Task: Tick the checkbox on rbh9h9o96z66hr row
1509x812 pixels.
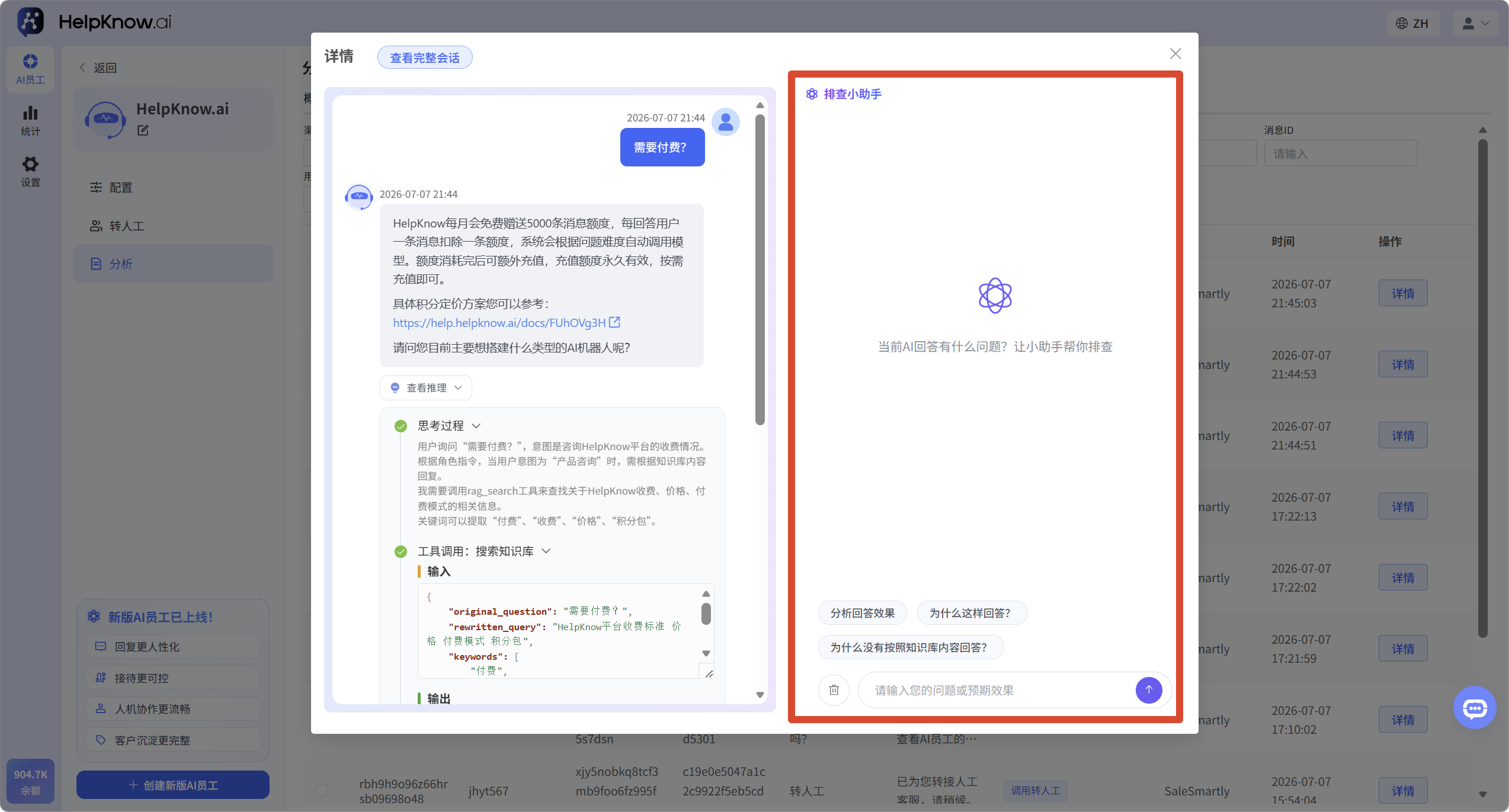Action: tap(321, 791)
